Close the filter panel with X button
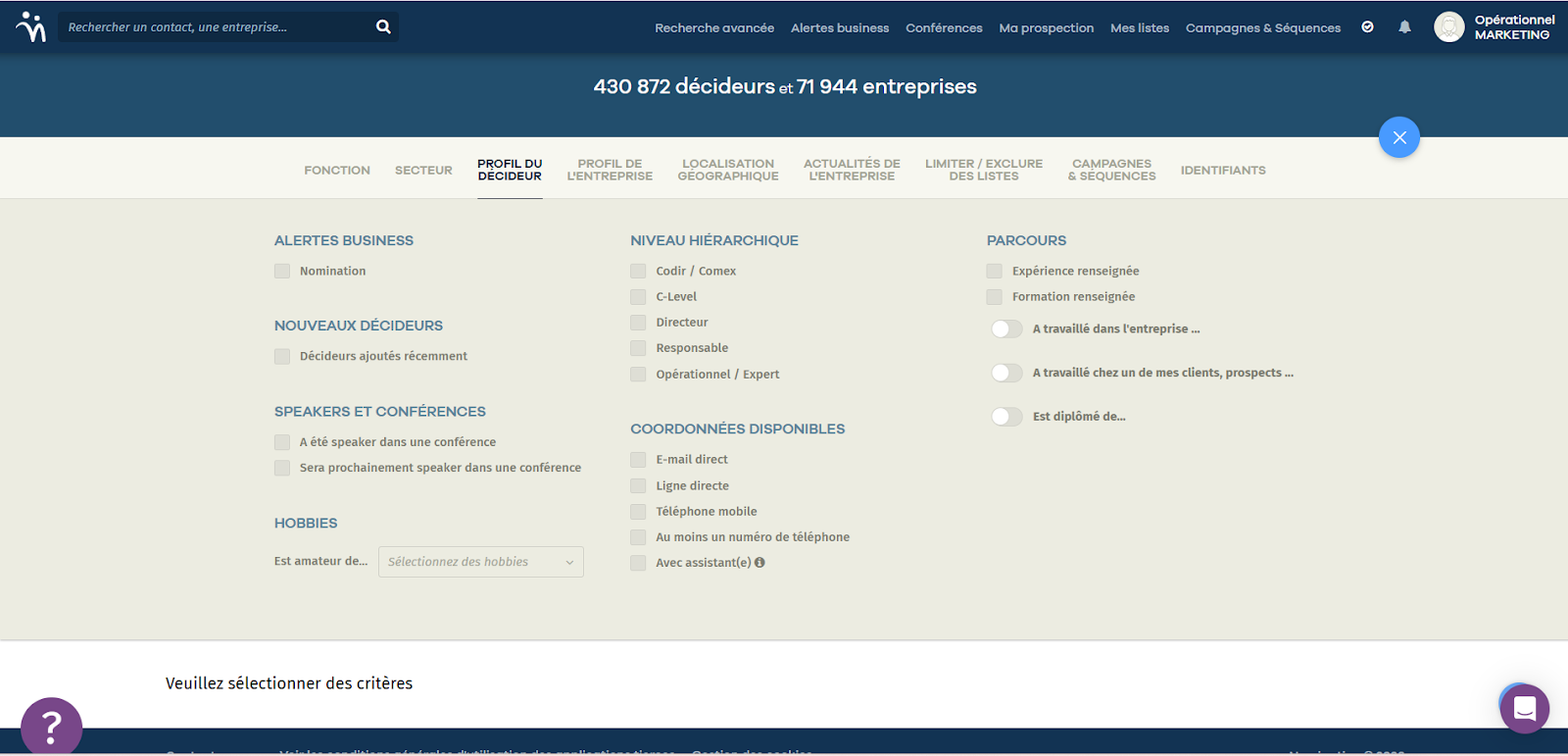The width and height of the screenshot is (1568, 756). click(1399, 137)
